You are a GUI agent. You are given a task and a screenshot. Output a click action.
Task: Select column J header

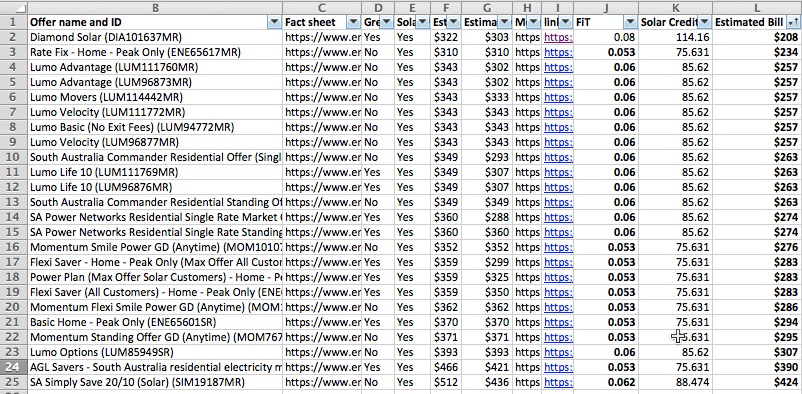click(606, 8)
